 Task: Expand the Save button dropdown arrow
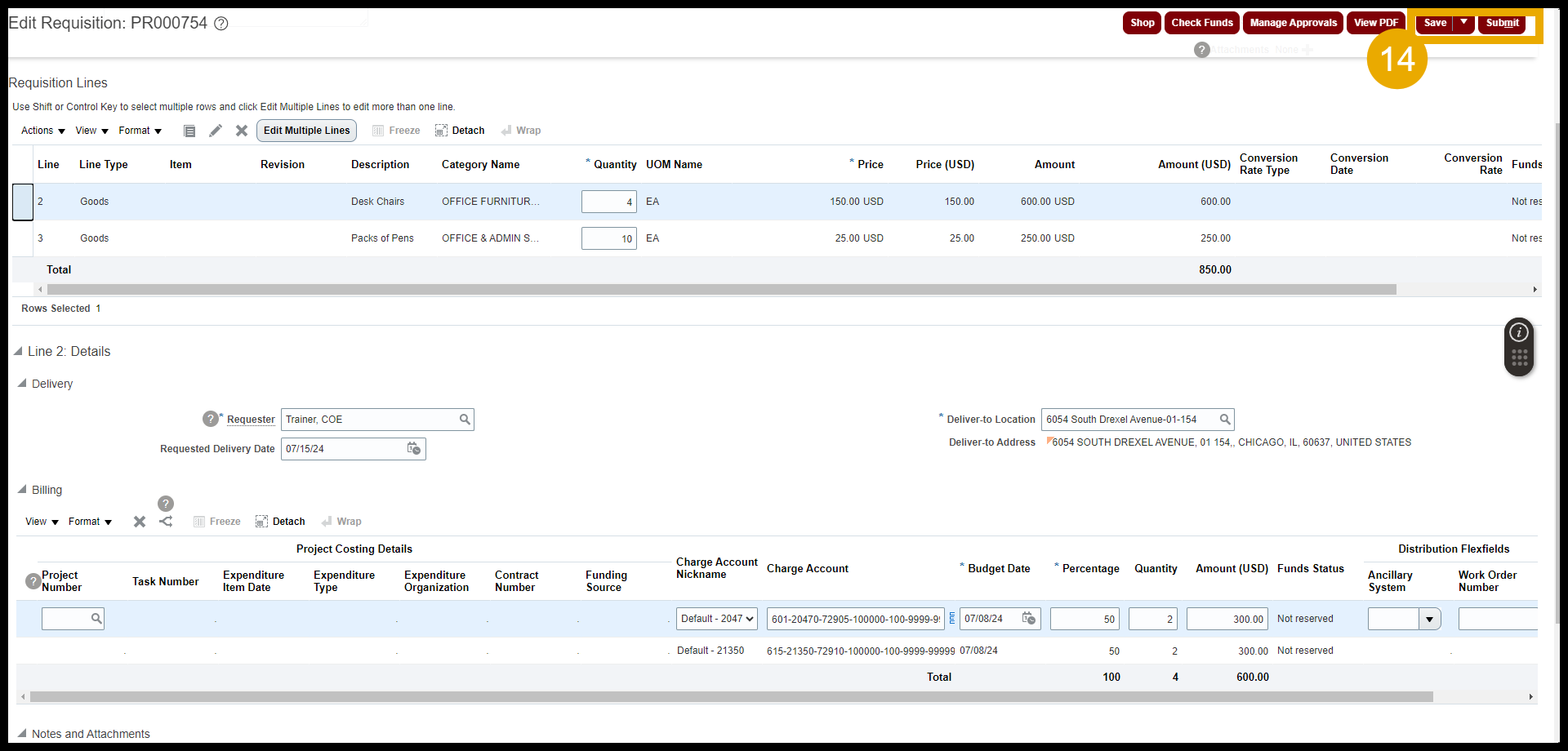pos(1464,23)
